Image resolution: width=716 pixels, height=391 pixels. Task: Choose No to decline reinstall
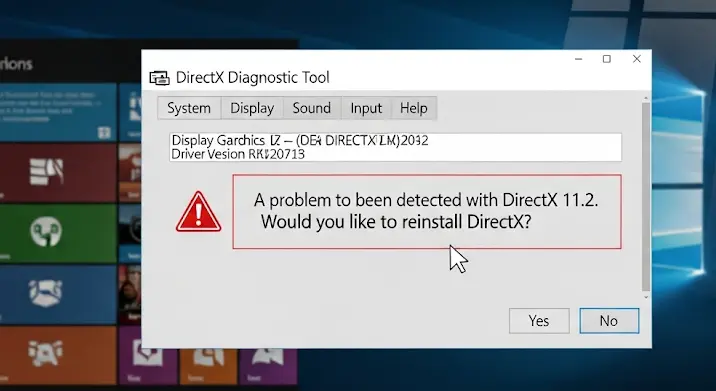tap(609, 321)
